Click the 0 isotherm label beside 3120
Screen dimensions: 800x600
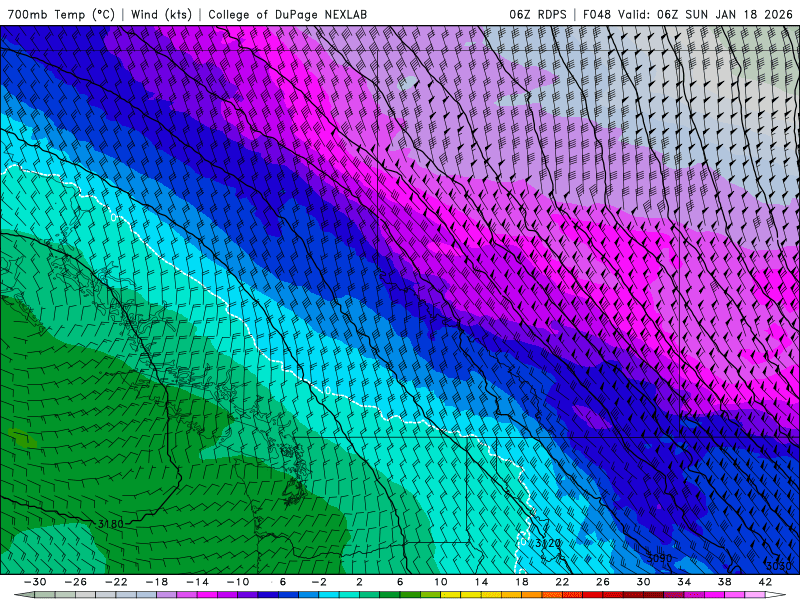click(523, 542)
